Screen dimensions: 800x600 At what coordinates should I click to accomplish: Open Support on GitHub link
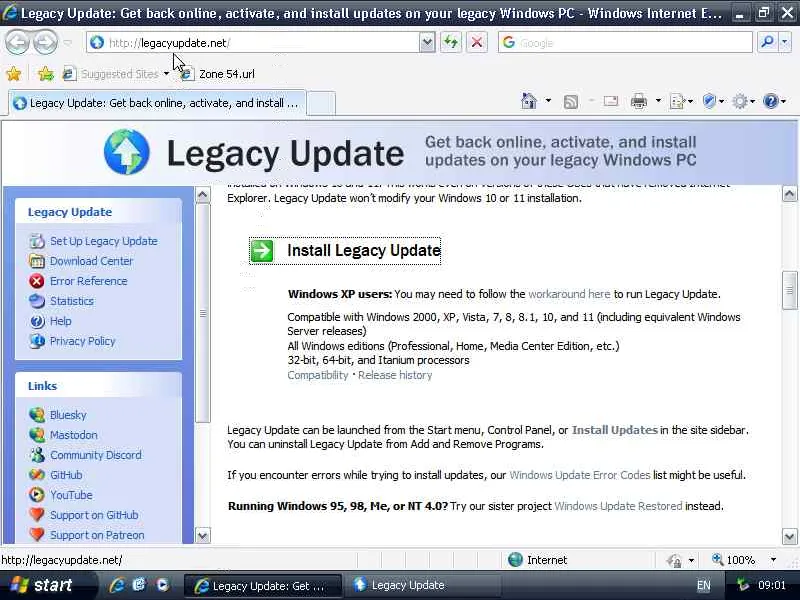[x=94, y=515]
